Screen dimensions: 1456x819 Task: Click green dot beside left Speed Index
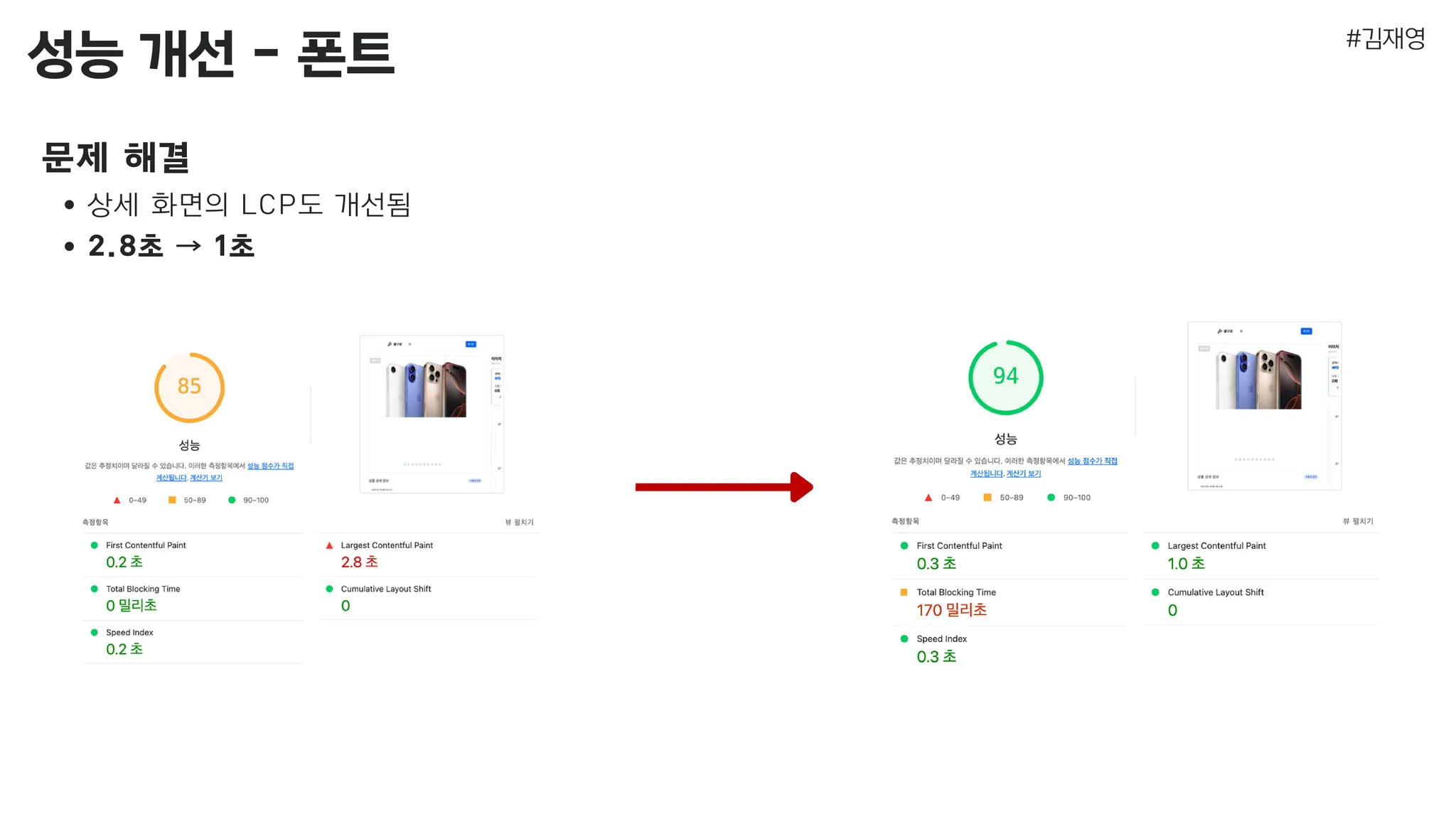(x=94, y=632)
